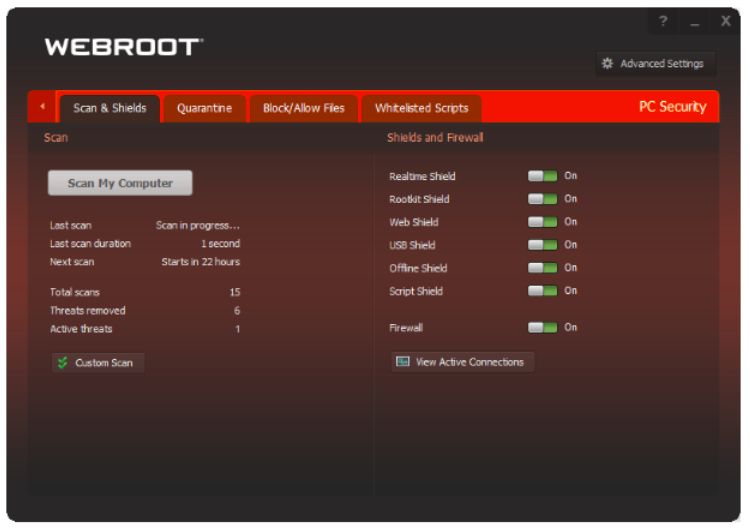This screenshot has width=750, height=530.
Task: Click the Scan My Computer button
Action: [120, 183]
